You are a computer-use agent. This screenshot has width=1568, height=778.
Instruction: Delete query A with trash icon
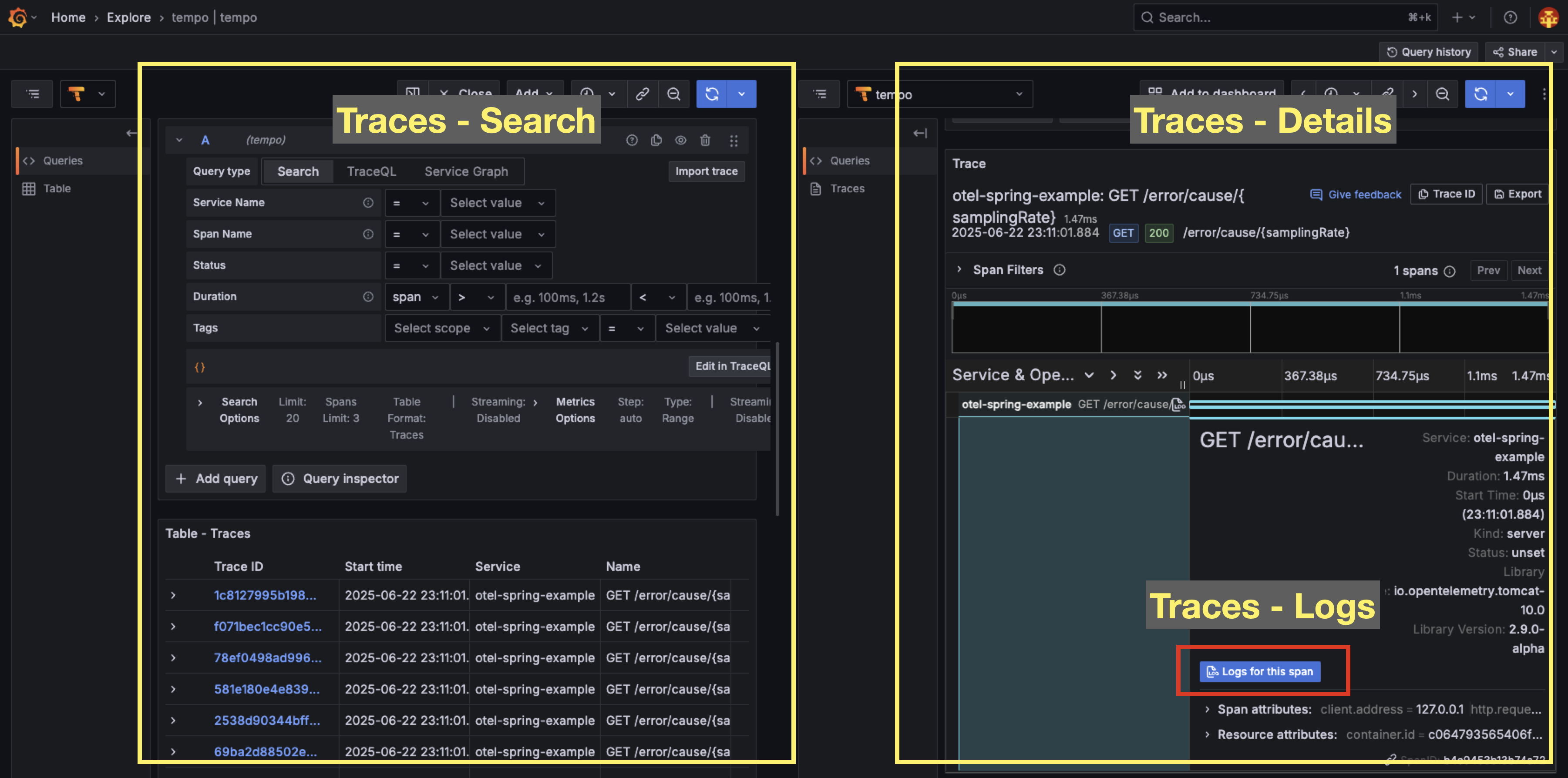(x=705, y=140)
